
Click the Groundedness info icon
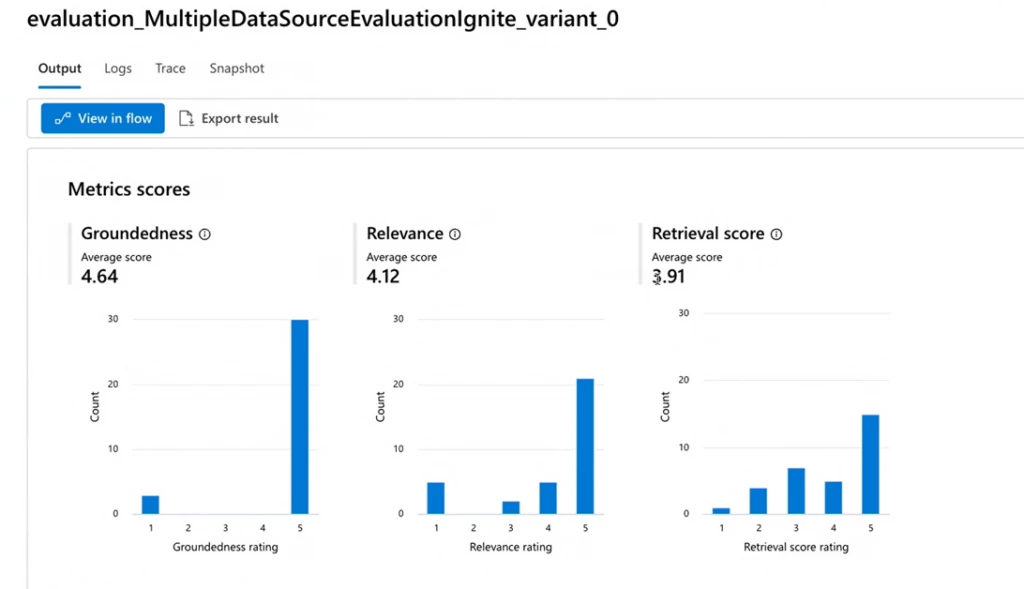pyautogui.click(x=204, y=234)
